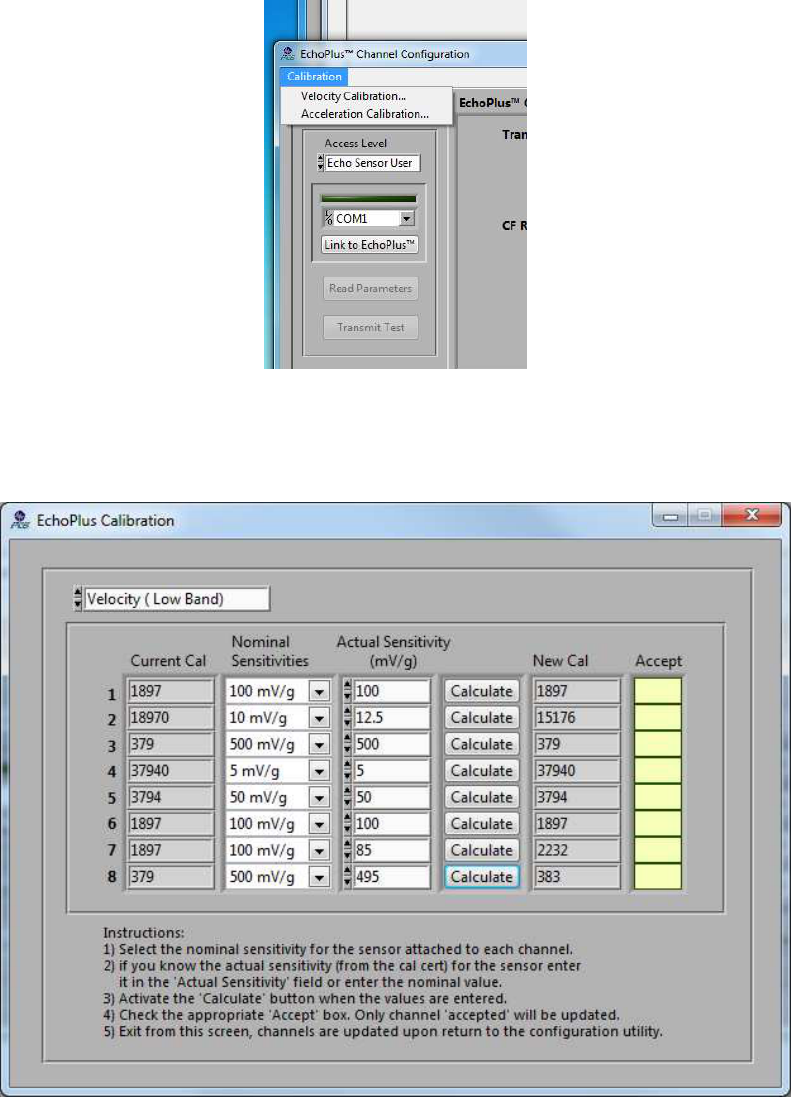This screenshot has width=791, height=1097.
Task: Click the EchoPlus Calibration title bar icon
Action: [20, 520]
